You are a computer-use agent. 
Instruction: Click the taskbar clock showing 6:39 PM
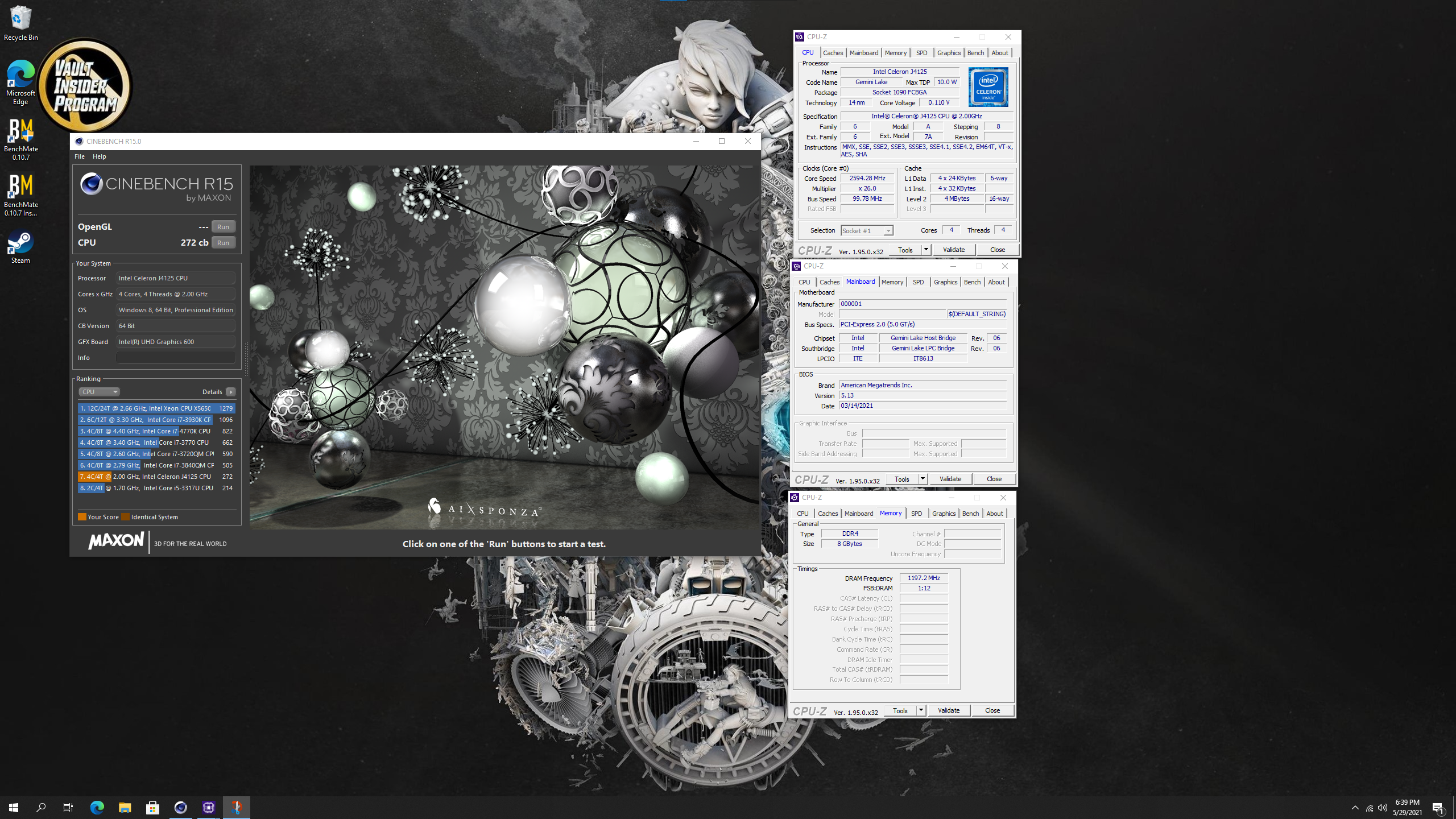click(x=1408, y=807)
